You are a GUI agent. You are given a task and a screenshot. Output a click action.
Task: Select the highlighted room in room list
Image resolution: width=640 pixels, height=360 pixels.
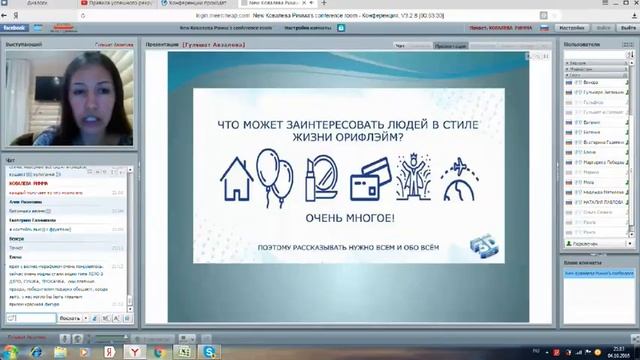point(599,273)
